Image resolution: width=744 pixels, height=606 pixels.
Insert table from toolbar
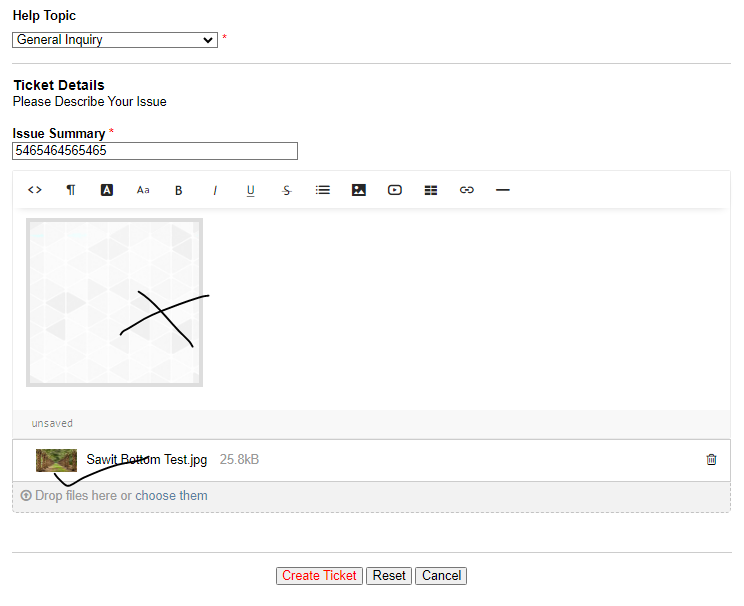[x=431, y=190]
